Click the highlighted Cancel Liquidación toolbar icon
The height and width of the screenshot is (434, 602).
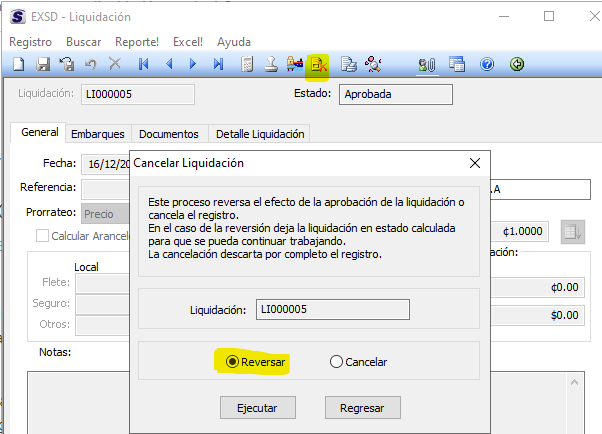(319, 65)
